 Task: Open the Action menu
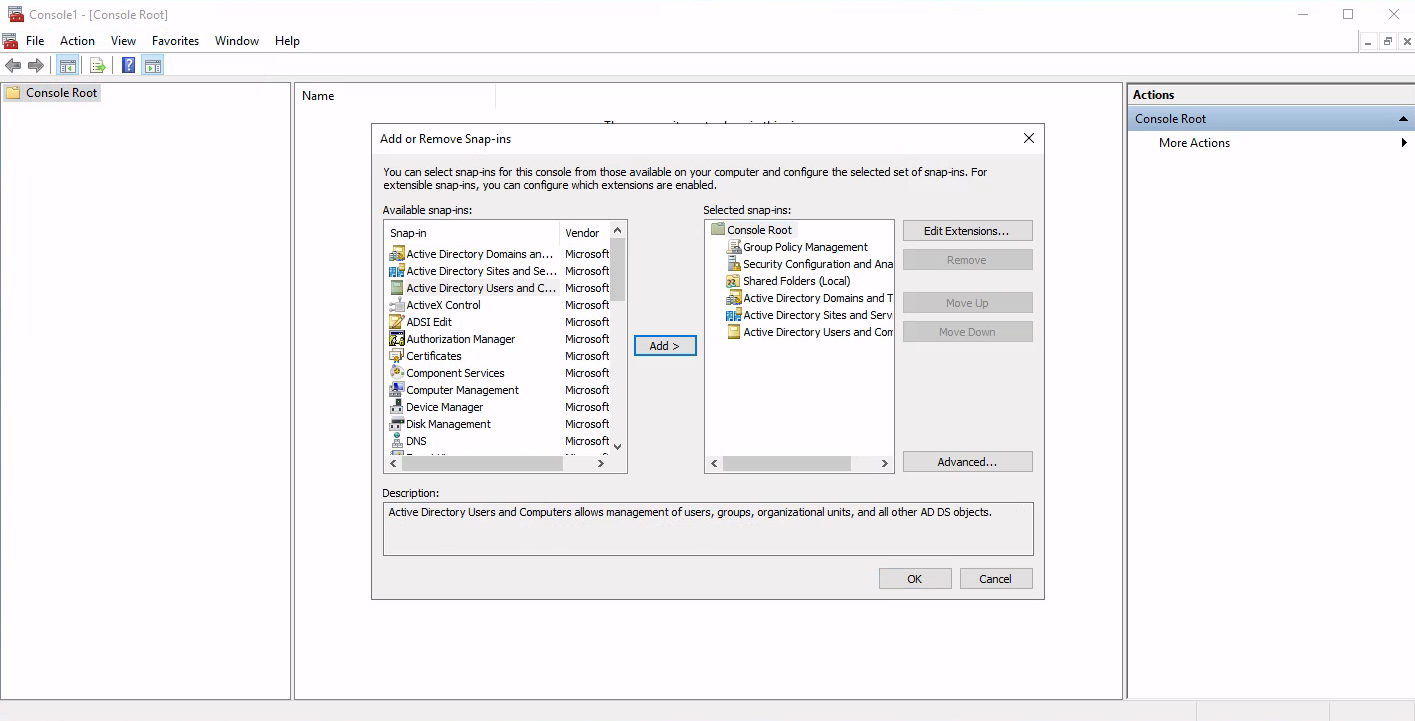[77, 41]
